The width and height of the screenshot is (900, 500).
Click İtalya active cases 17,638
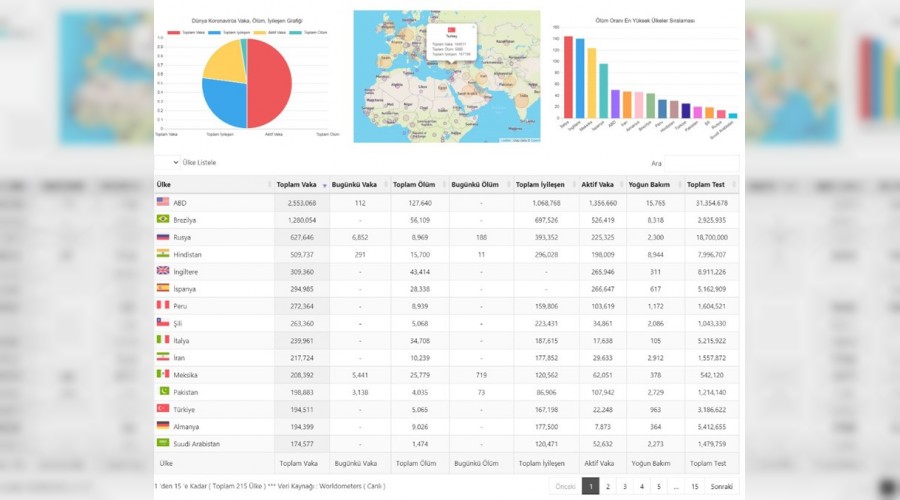(x=603, y=341)
